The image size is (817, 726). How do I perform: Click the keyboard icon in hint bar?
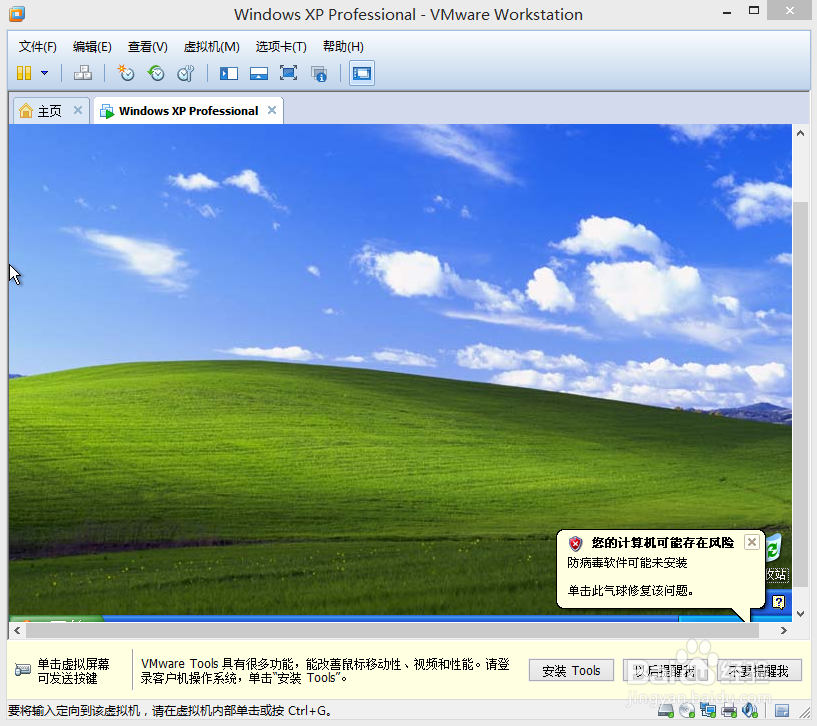22,669
